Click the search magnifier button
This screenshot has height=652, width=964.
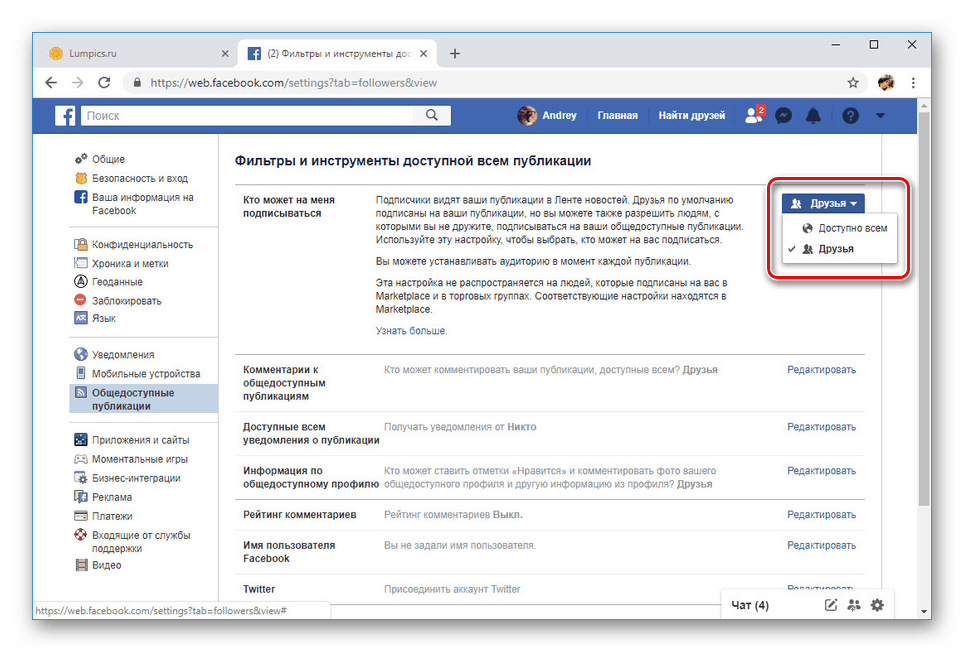[x=432, y=115]
